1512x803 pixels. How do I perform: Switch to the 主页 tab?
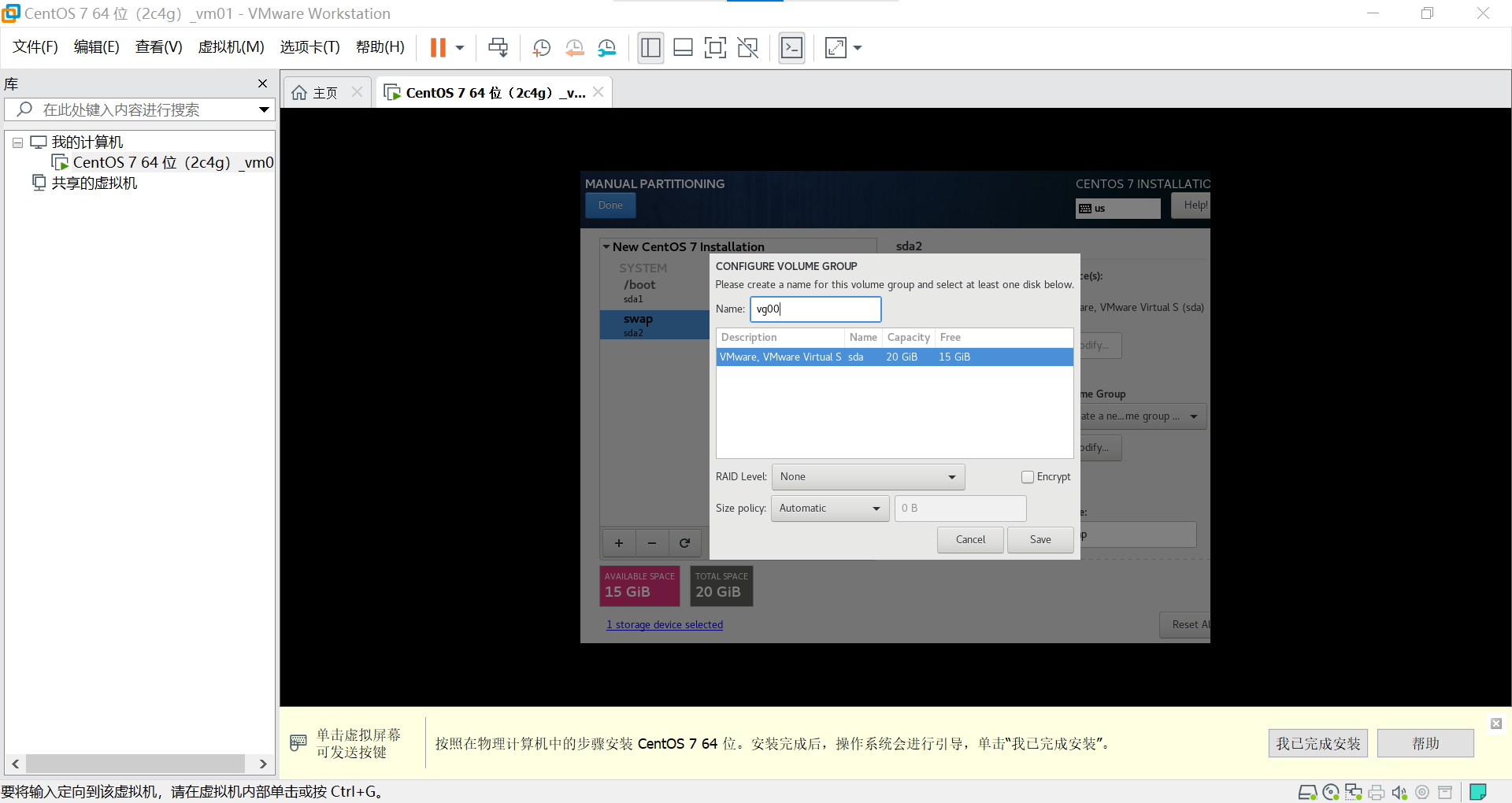(x=324, y=93)
